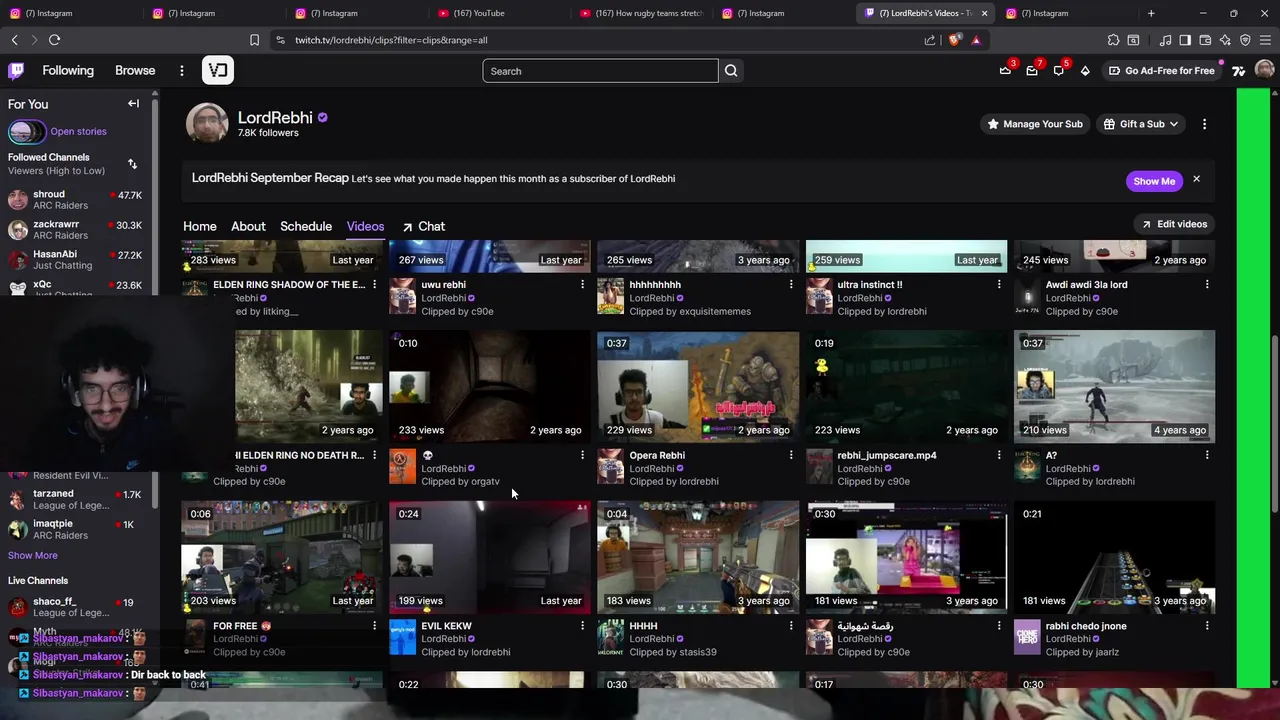The height and width of the screenshot is (720, 1280).
Task: Play the Opera Rebhi clip thumbnail
Action: tap(698, 386)
